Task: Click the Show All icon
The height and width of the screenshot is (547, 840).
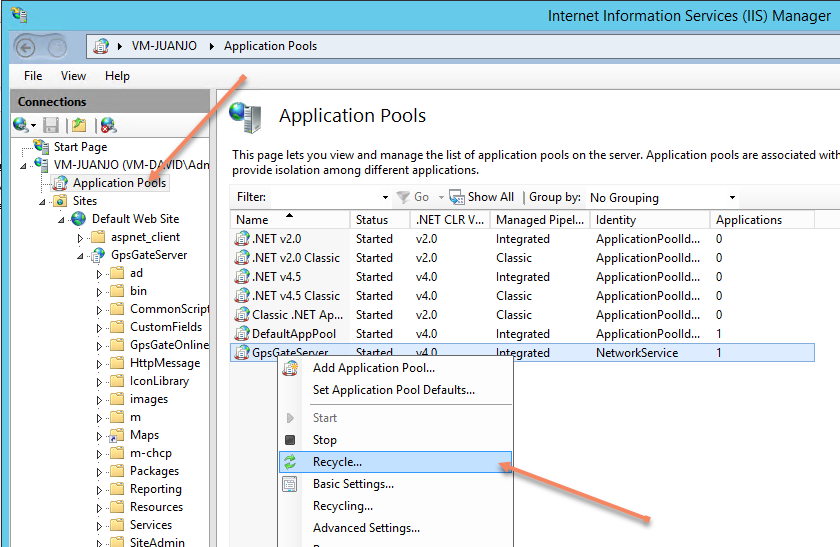Action: pyautogui.click(x=456, y=197)
